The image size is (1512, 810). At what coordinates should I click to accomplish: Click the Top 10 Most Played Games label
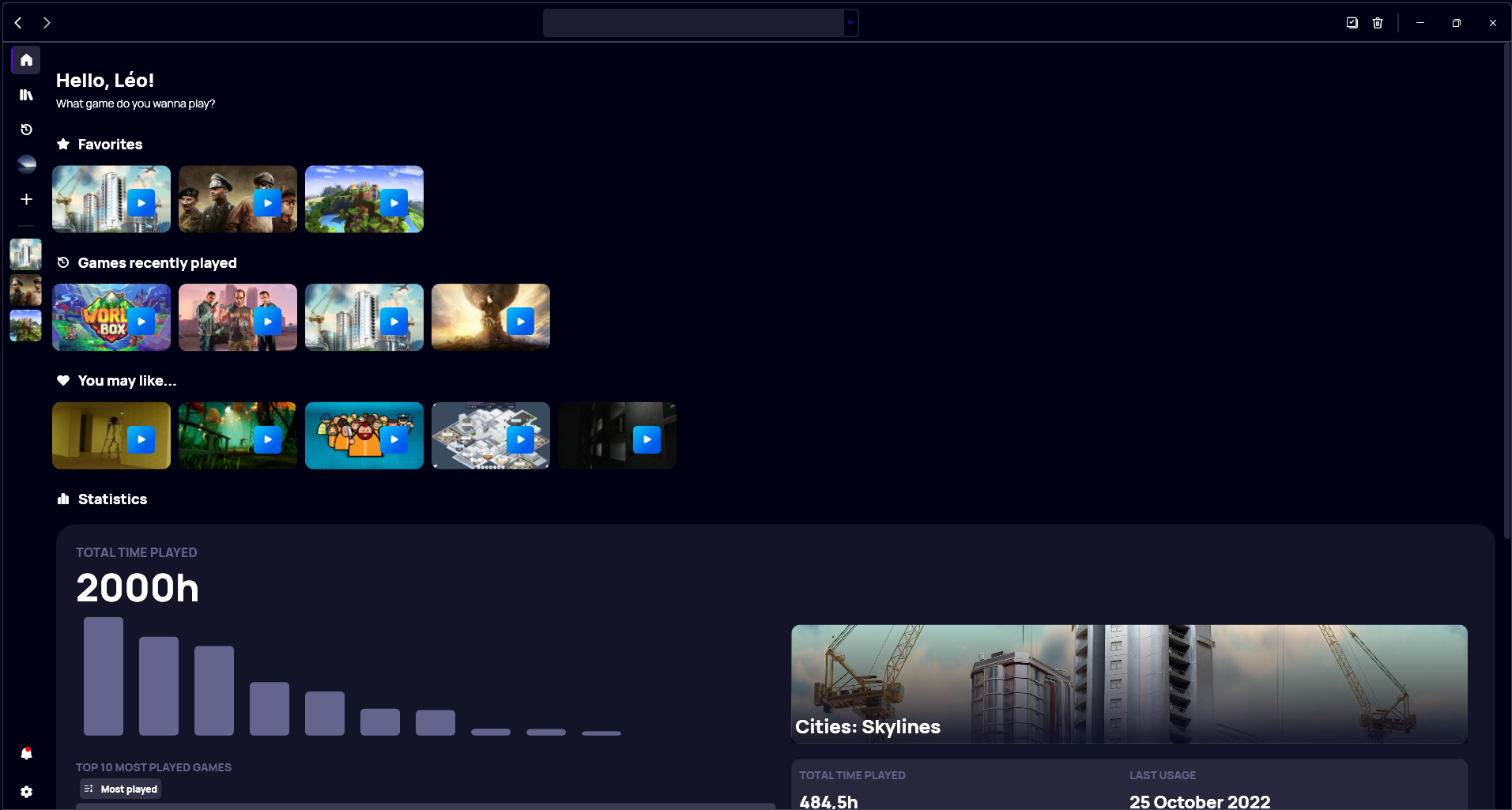[x=153, y=767]
